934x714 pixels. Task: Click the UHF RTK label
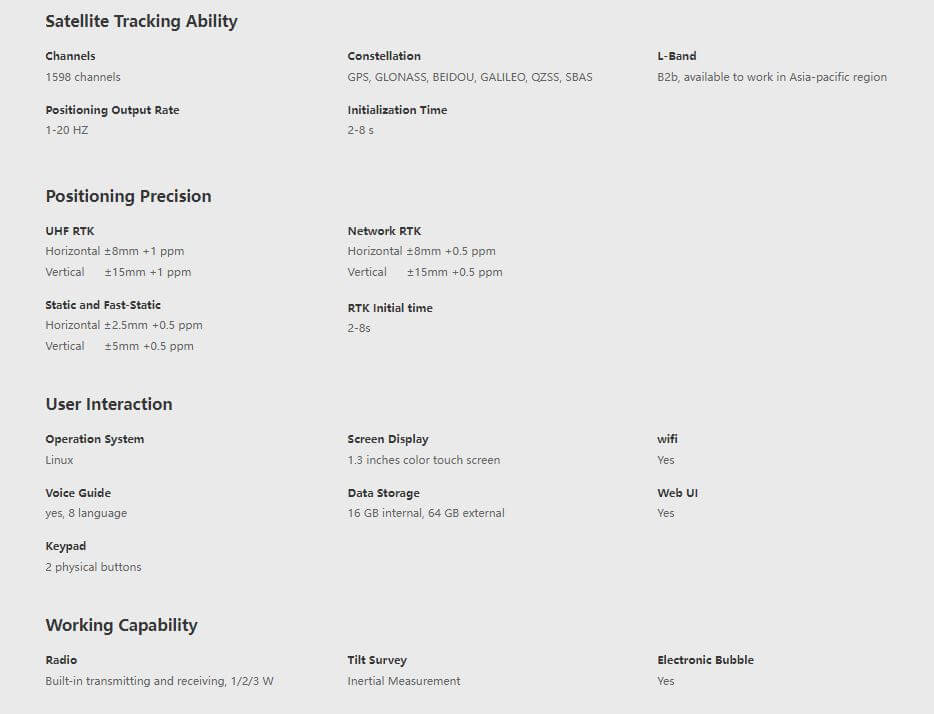point(70,231)
